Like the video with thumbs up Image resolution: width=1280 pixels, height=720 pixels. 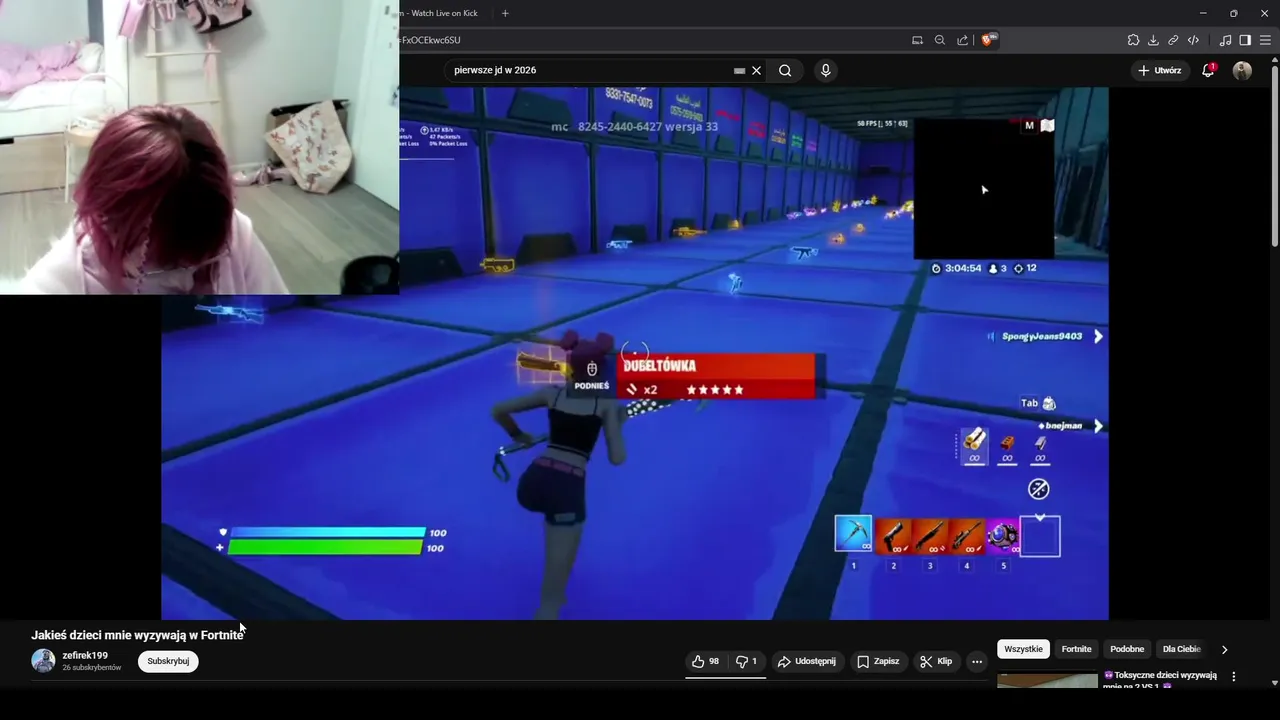(x=705, y=661)
